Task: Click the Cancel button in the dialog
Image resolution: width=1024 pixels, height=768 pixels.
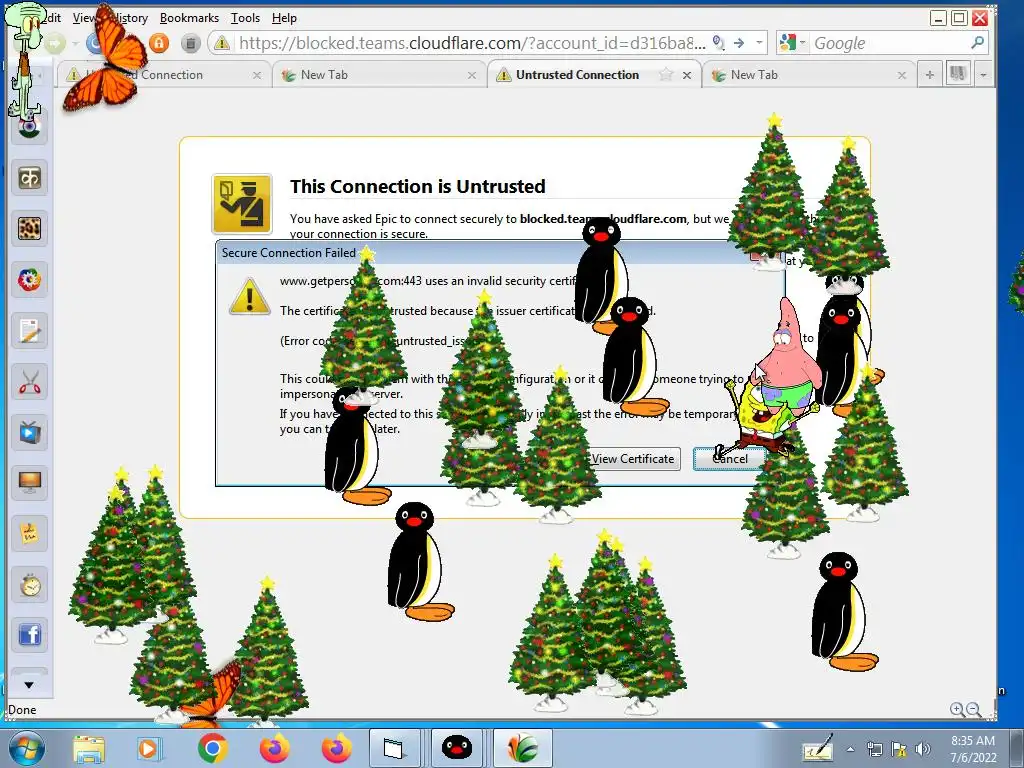Action: pos(729,459)
